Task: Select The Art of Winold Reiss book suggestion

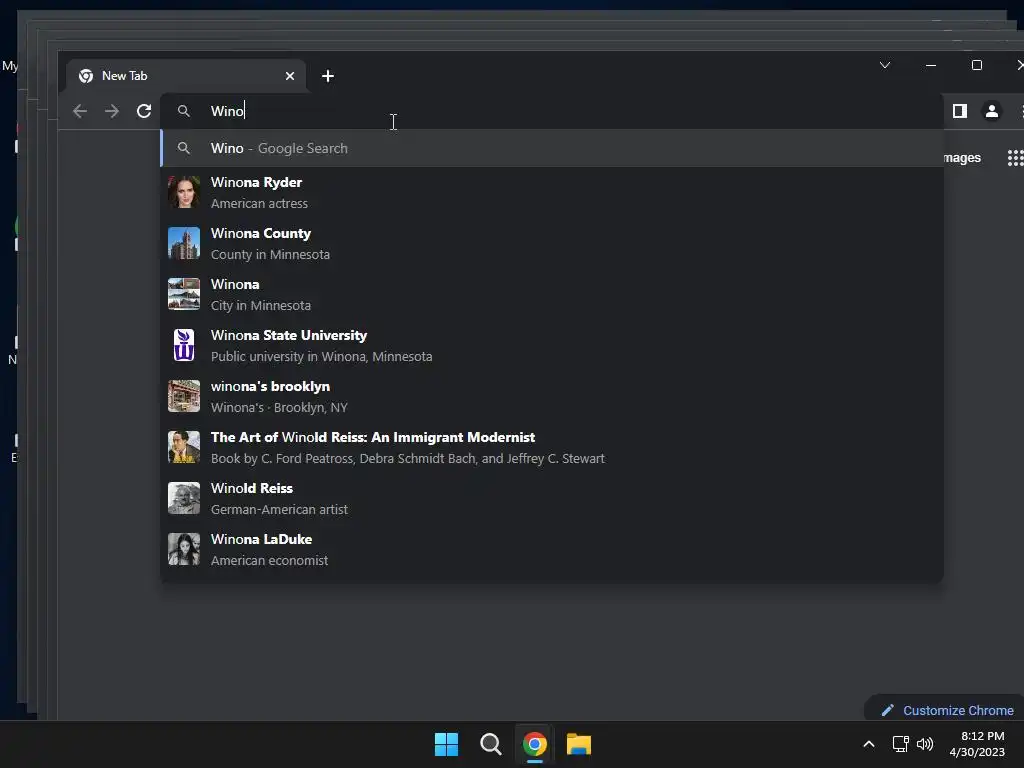Action: coord(552,447)
